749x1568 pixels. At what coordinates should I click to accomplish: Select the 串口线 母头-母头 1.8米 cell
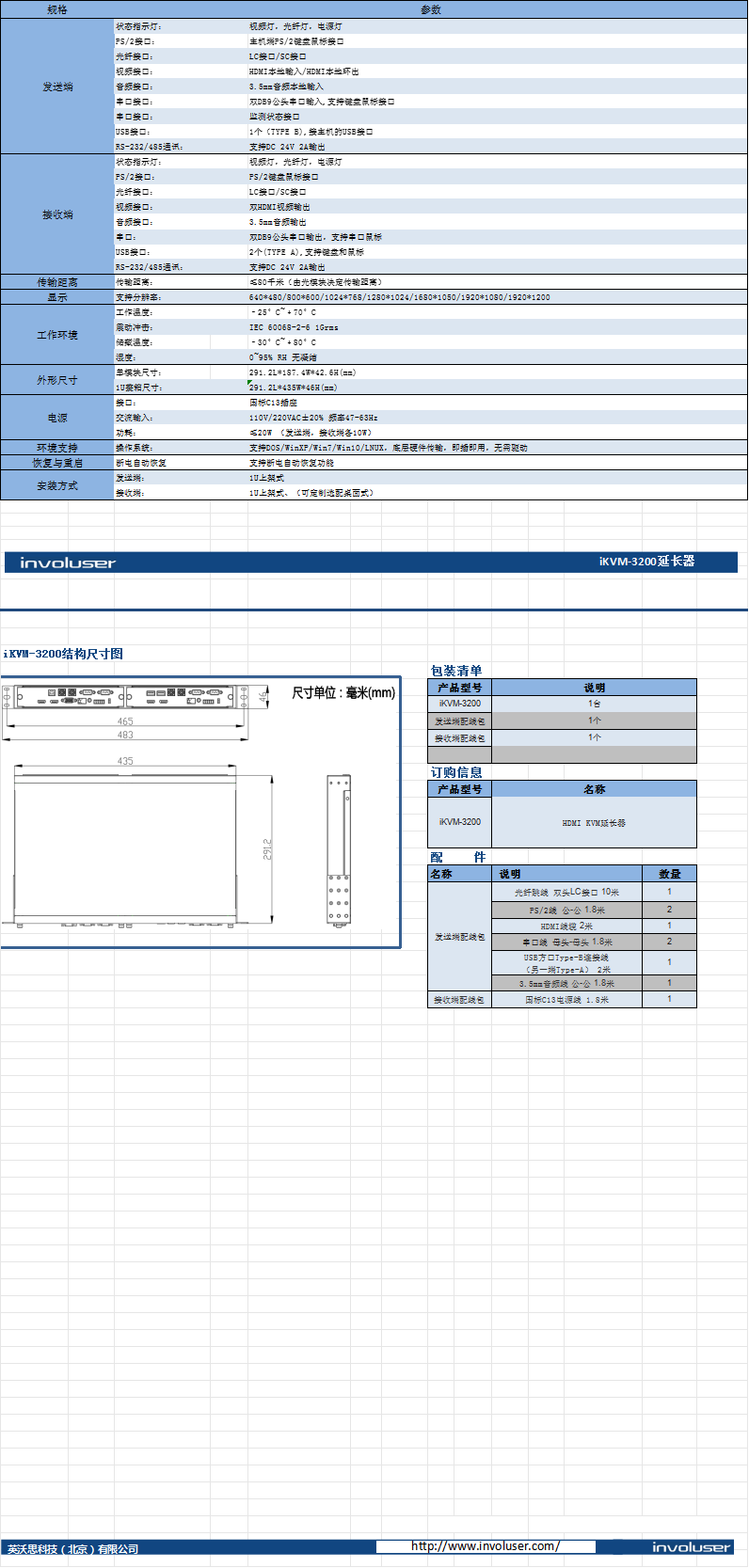pos(567,942)
